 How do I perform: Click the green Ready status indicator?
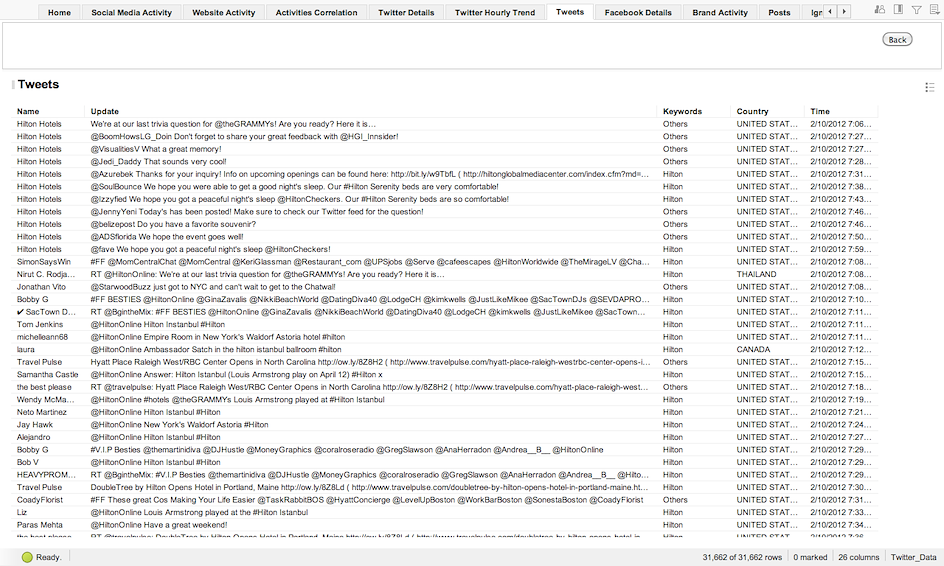[x=27, y=557]
